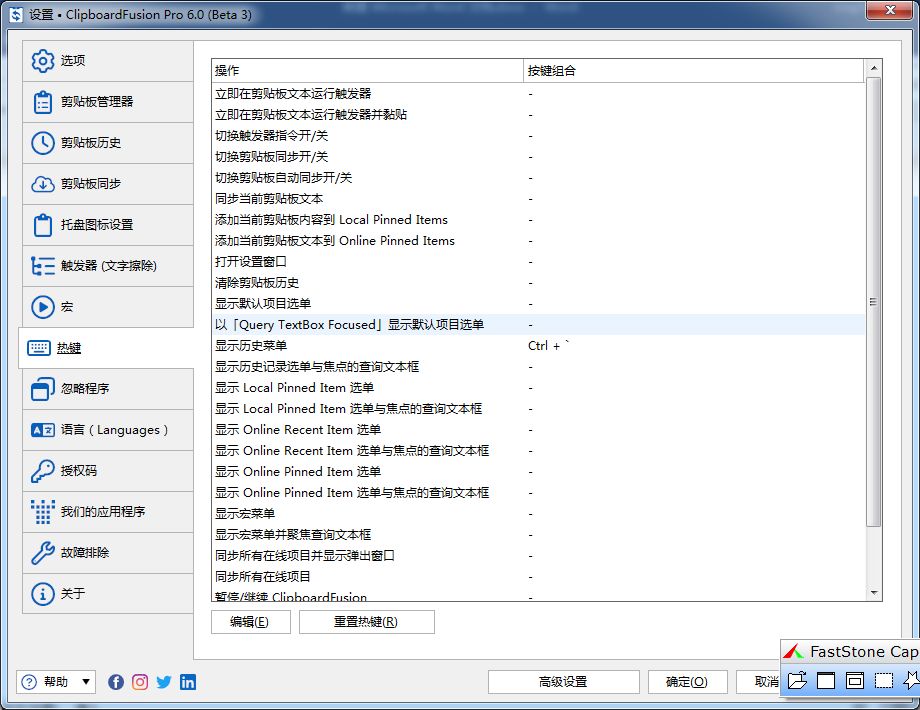
Task: Open the 宏 play icon
Action: (x=43, y=307)
